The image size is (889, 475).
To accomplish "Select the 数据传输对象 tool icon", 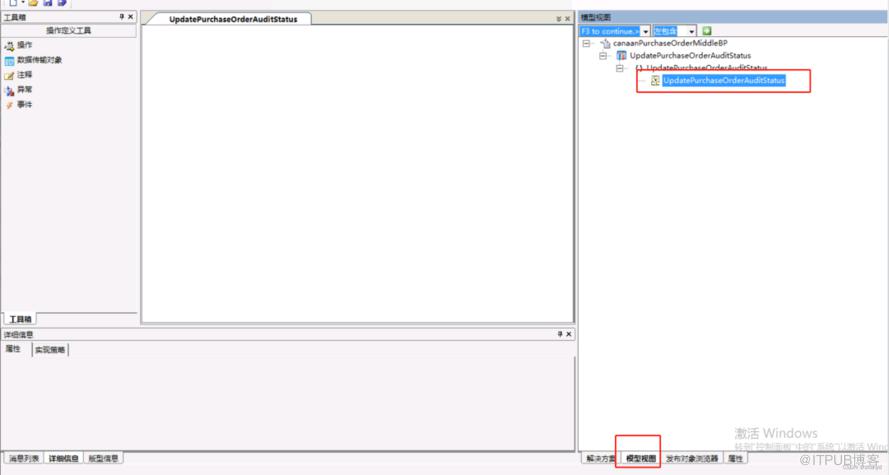I will (x=9, y=61).
